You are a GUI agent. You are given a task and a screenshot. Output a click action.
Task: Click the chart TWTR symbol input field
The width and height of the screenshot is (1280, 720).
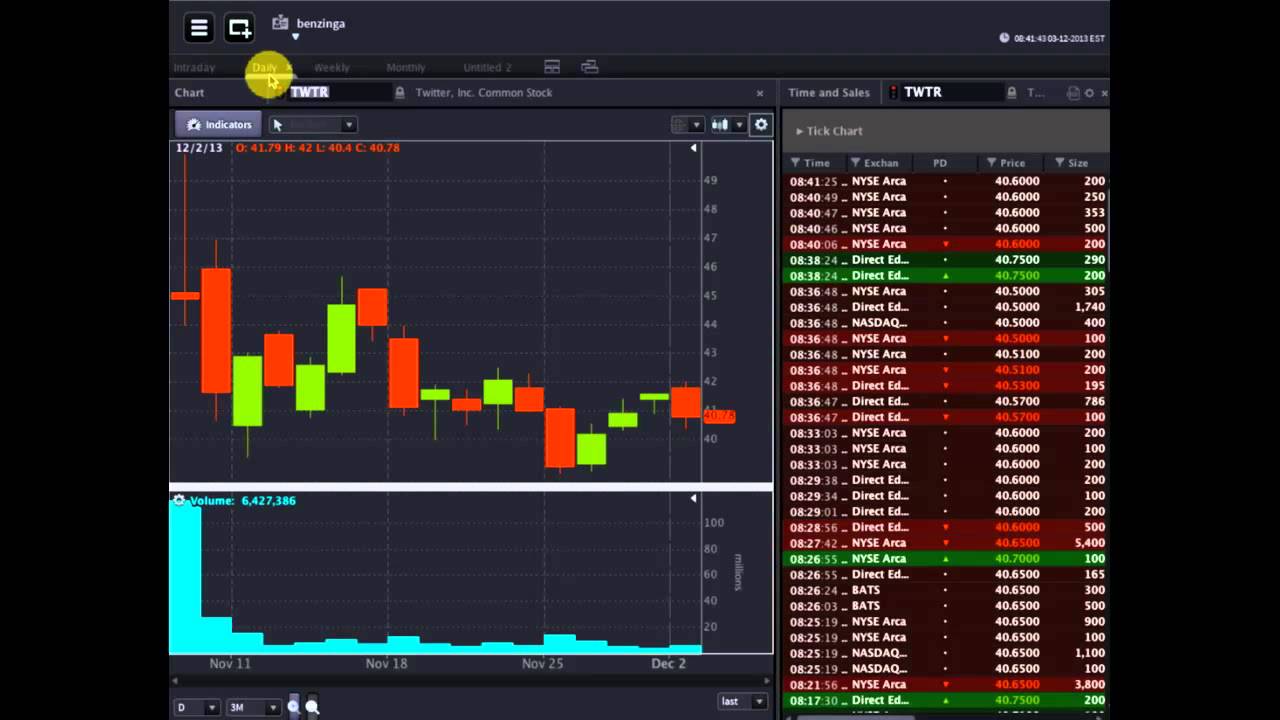[339, 92]
